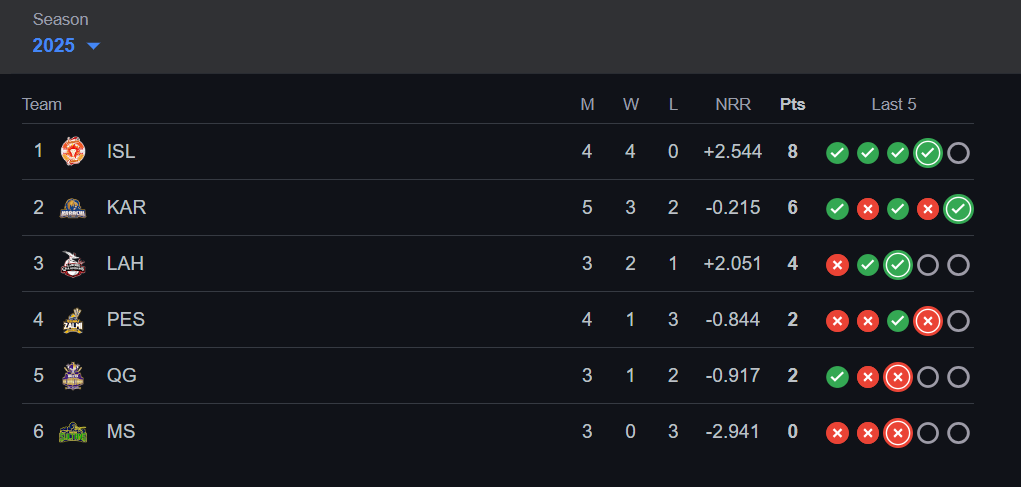Click the Pts column header

click(792, 104)
